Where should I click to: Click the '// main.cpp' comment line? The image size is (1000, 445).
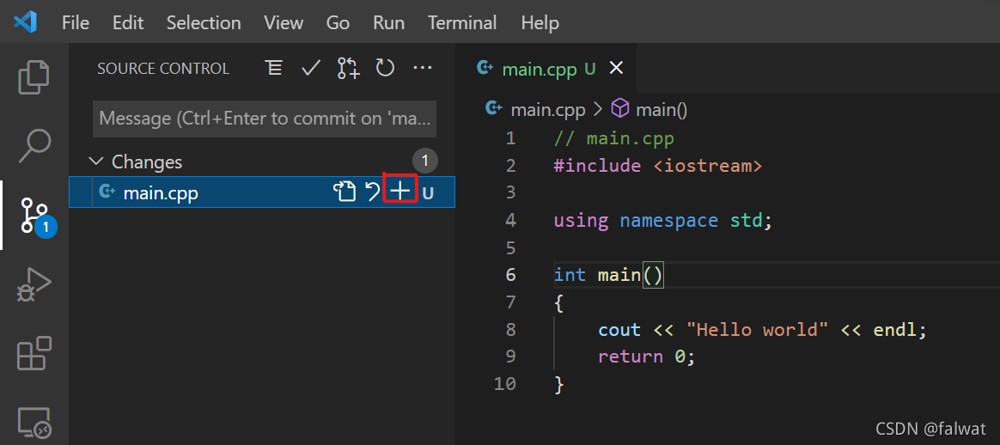tap(614, 138)
